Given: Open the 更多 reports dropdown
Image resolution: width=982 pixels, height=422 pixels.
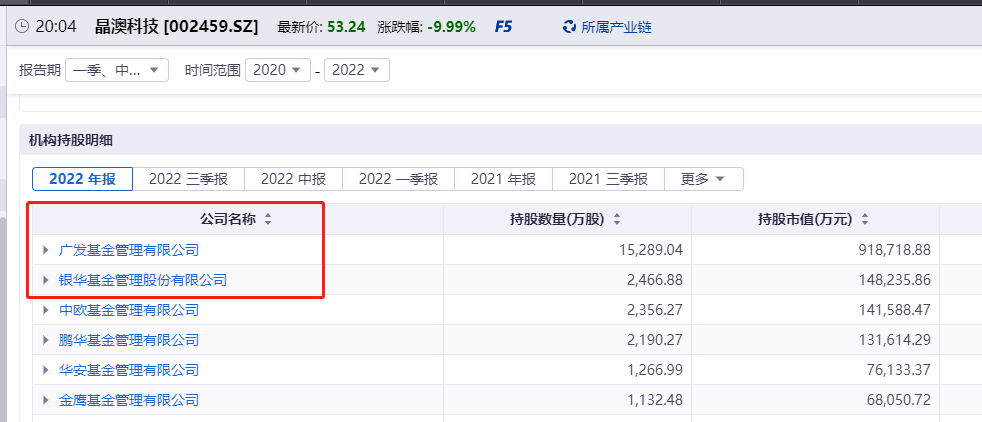Looking at the screenshot, I should pos(703,179).
